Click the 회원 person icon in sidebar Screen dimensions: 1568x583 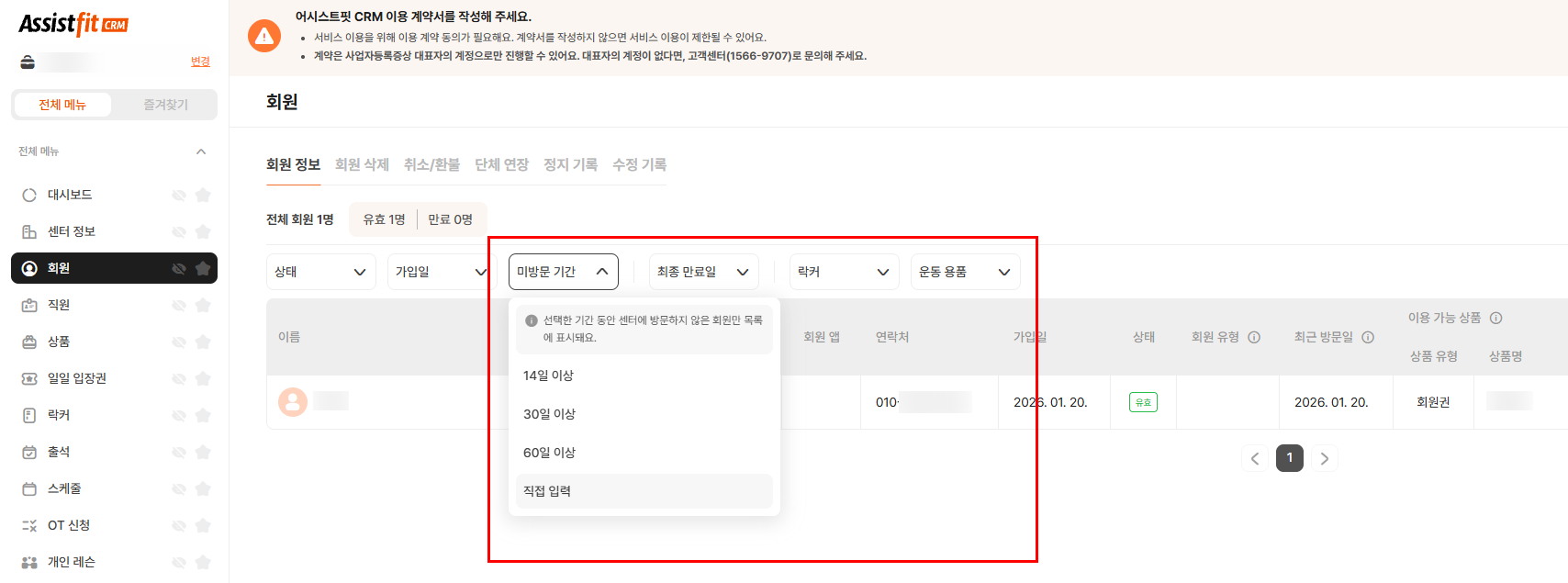(29, 268)
